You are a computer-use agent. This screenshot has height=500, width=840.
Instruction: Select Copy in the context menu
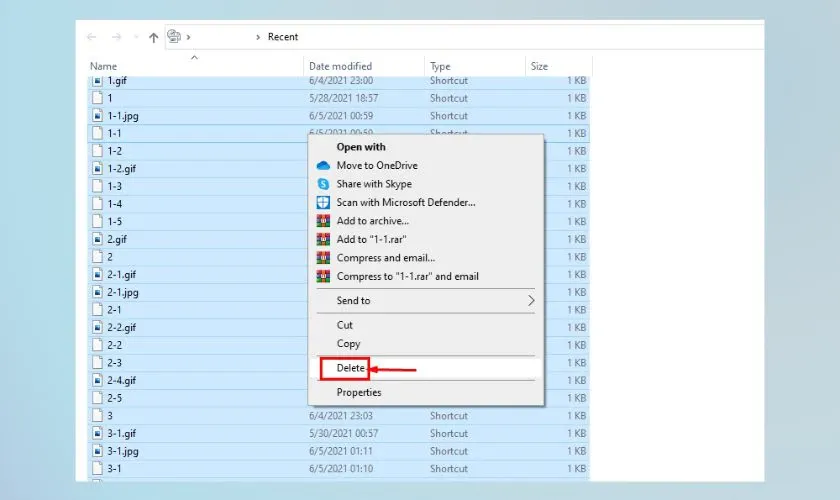[348, 344]
